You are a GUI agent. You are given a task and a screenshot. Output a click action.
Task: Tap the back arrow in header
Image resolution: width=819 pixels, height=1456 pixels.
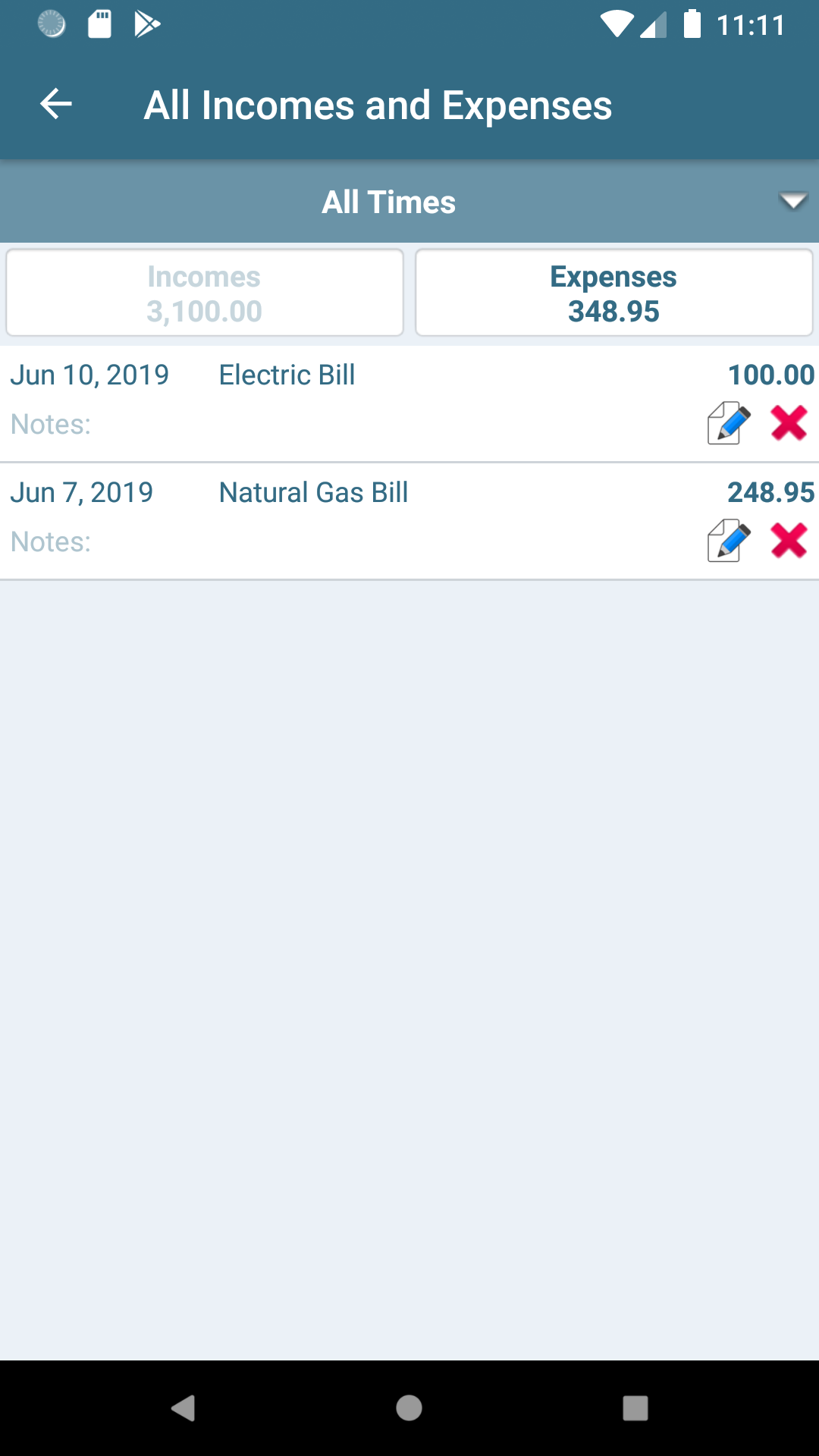pos(56,104)
